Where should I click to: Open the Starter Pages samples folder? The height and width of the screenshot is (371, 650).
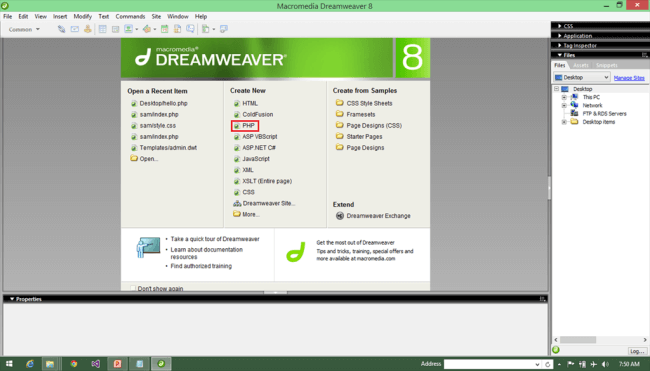[364, 136]
